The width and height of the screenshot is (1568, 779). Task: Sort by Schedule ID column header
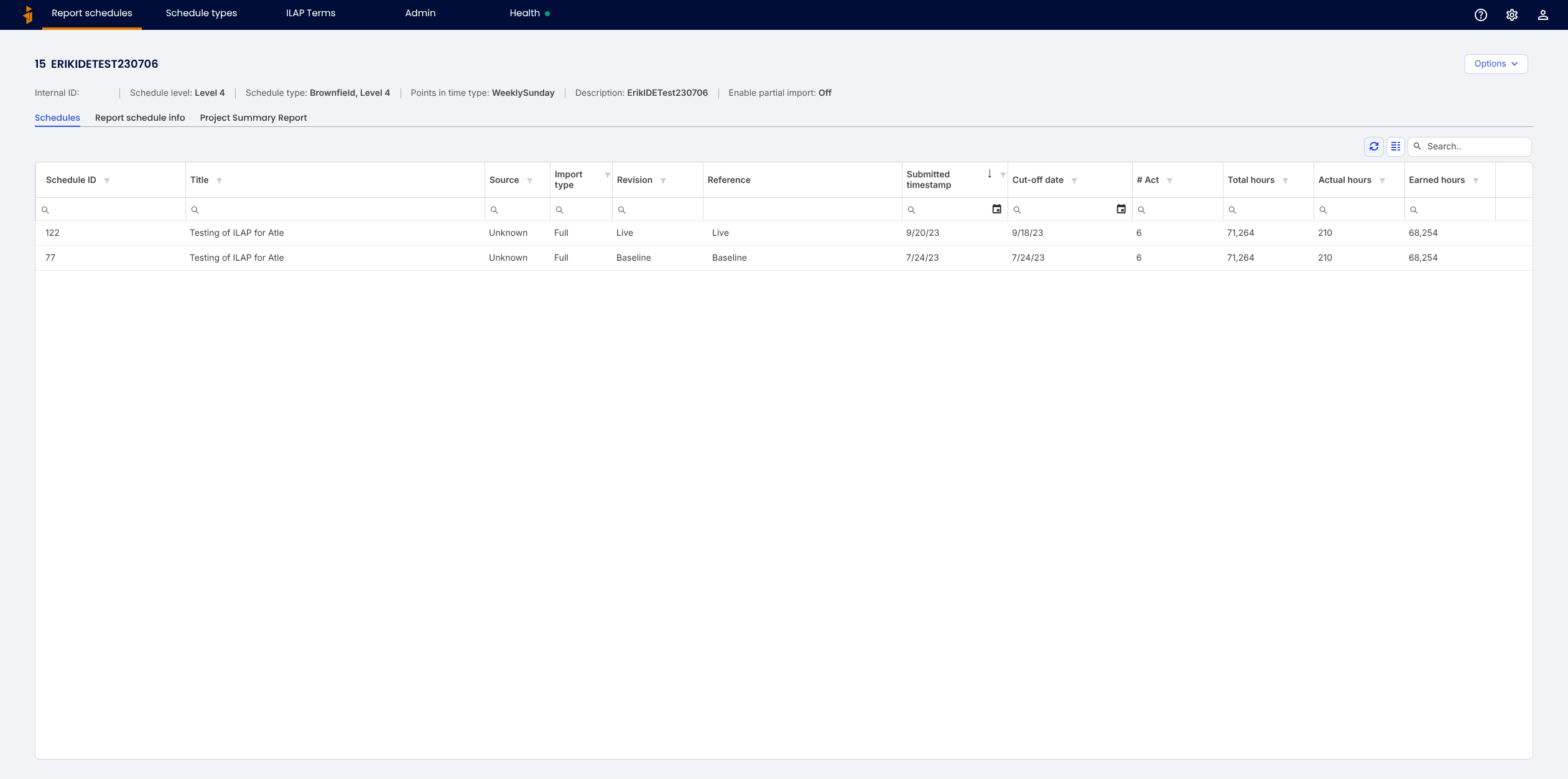(71, 180)
